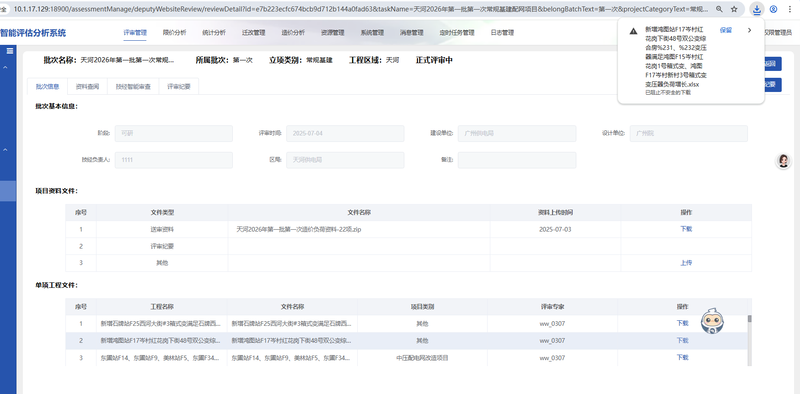The width and height of the screenshot is (800, 394).
Task: Click the upload date 2025-07-03 cell
Action: (x=555, y=230)
